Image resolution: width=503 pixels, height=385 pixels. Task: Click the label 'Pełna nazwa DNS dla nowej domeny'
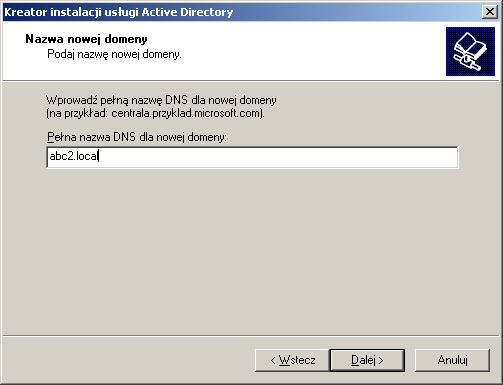(x=137, y=137)
